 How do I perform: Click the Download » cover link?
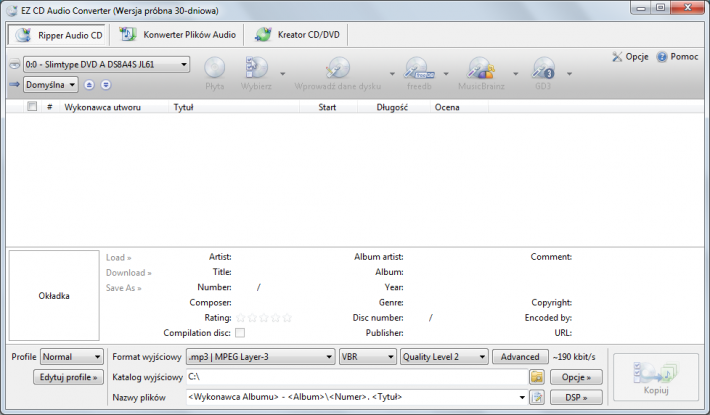coord(129,272)
